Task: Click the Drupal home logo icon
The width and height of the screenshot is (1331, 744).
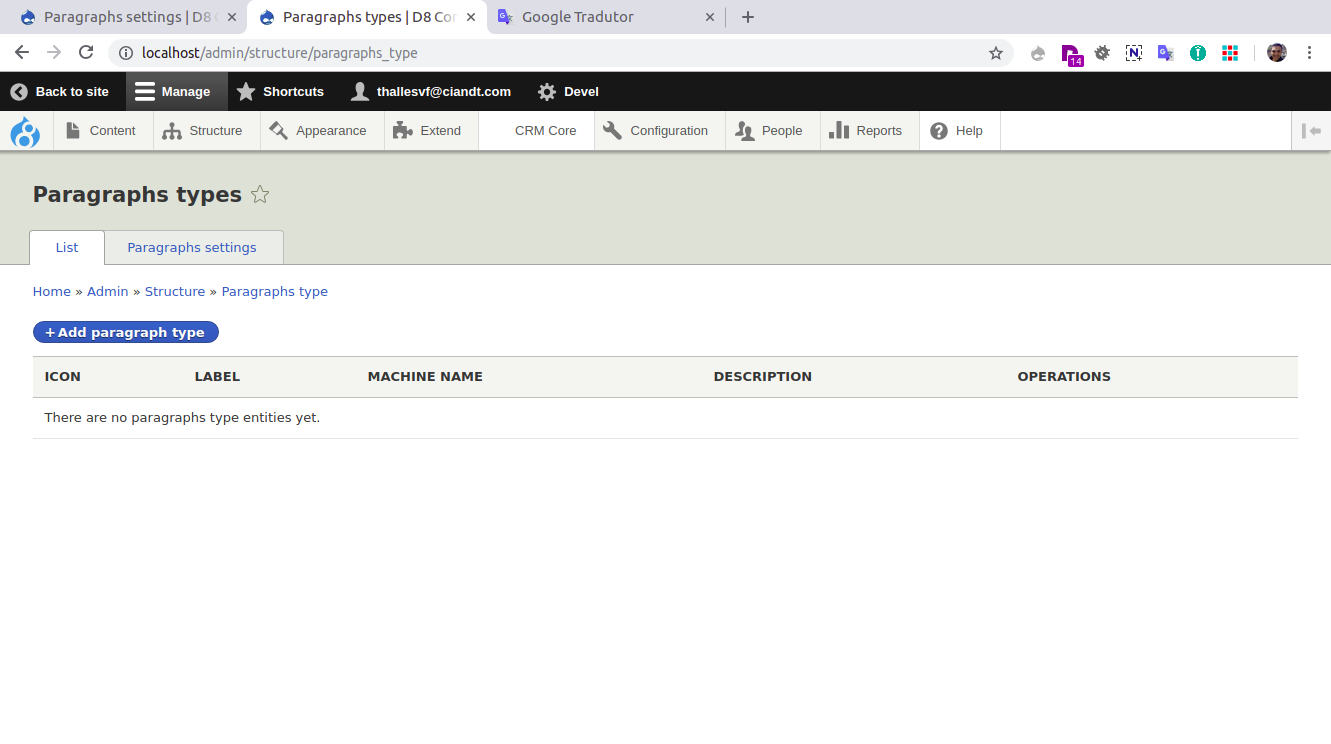Action: (x=25, y=131)
